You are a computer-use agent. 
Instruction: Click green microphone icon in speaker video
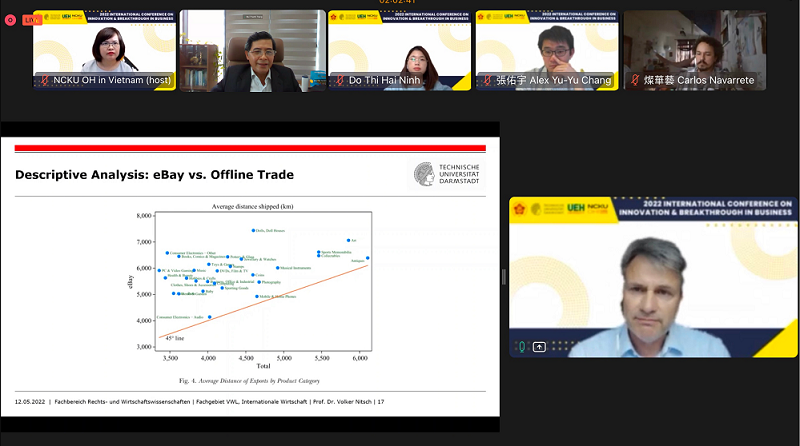[x=521, y=347]
